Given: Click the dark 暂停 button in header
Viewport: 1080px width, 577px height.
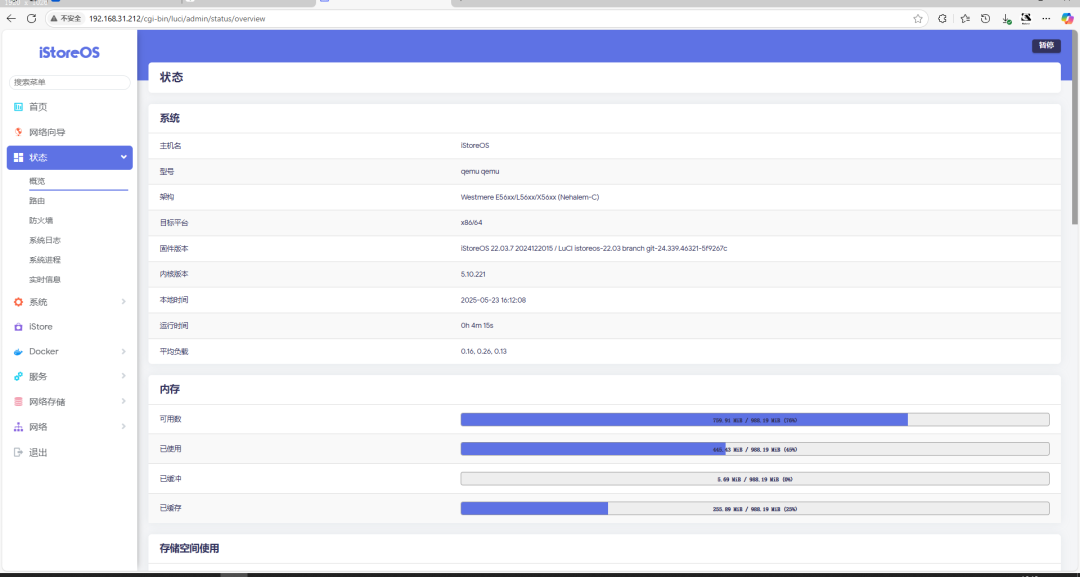Looking at the screenshot, I should (1046, 45).
